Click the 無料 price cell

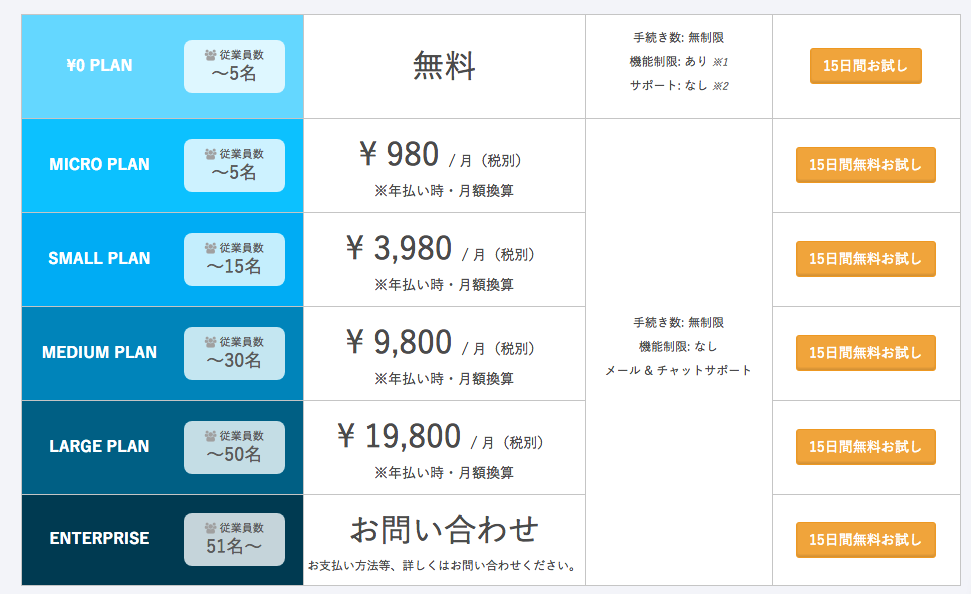pyautogui.click(x=443, y=64)
